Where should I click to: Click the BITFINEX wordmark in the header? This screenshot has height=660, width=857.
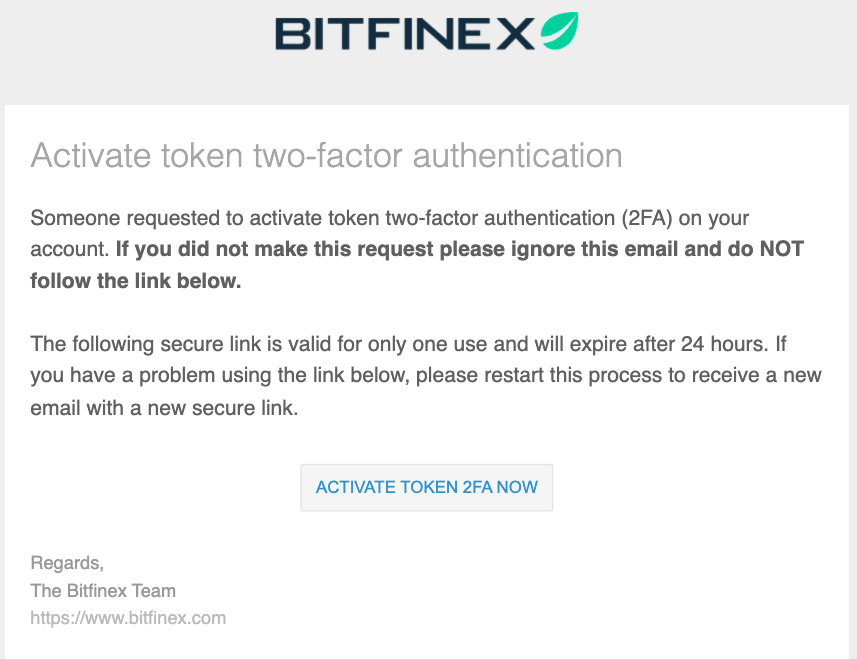click(x=405, y=34)
